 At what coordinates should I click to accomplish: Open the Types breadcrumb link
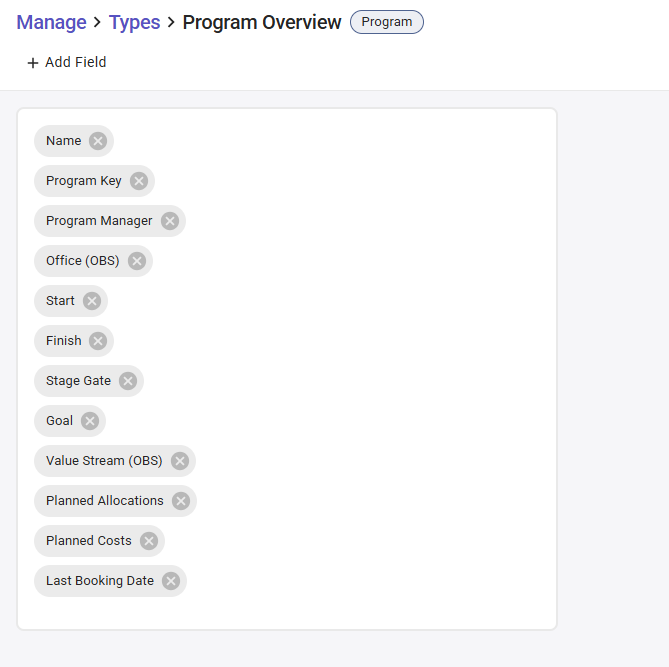coord(134,22)
